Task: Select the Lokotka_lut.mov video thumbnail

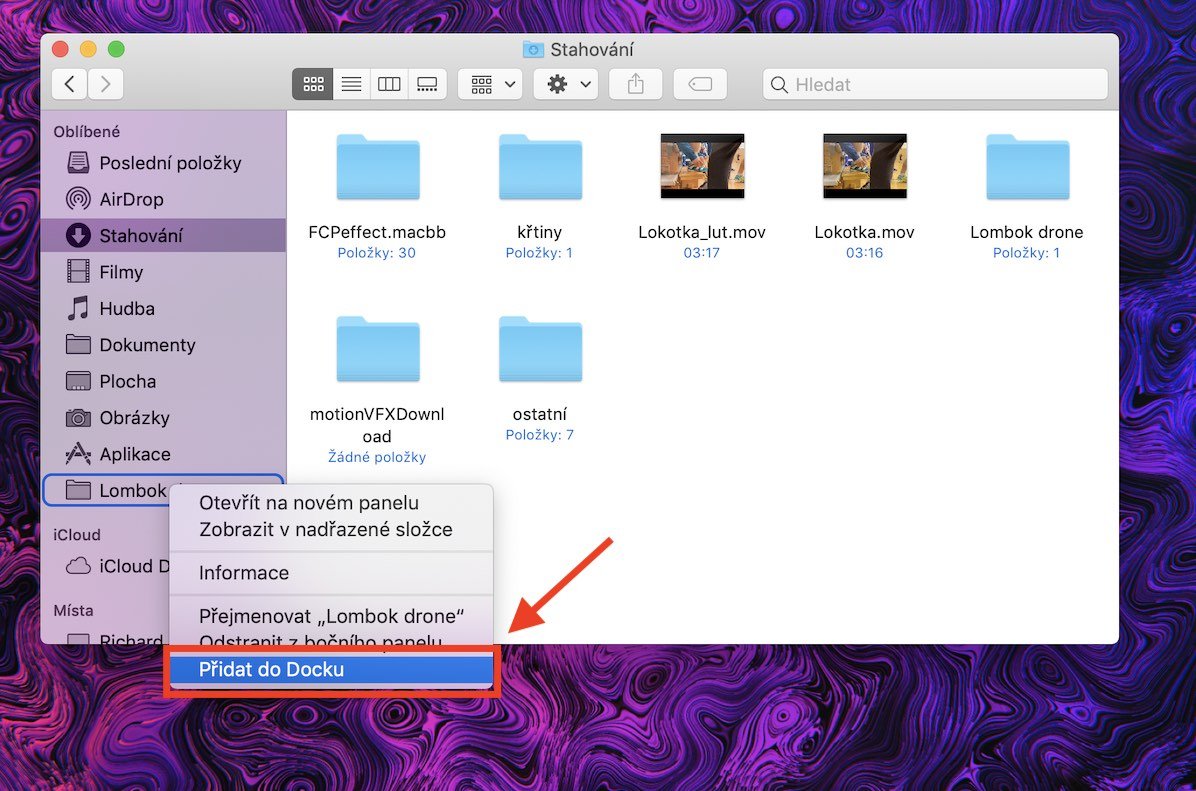Action: pos(702,167)
